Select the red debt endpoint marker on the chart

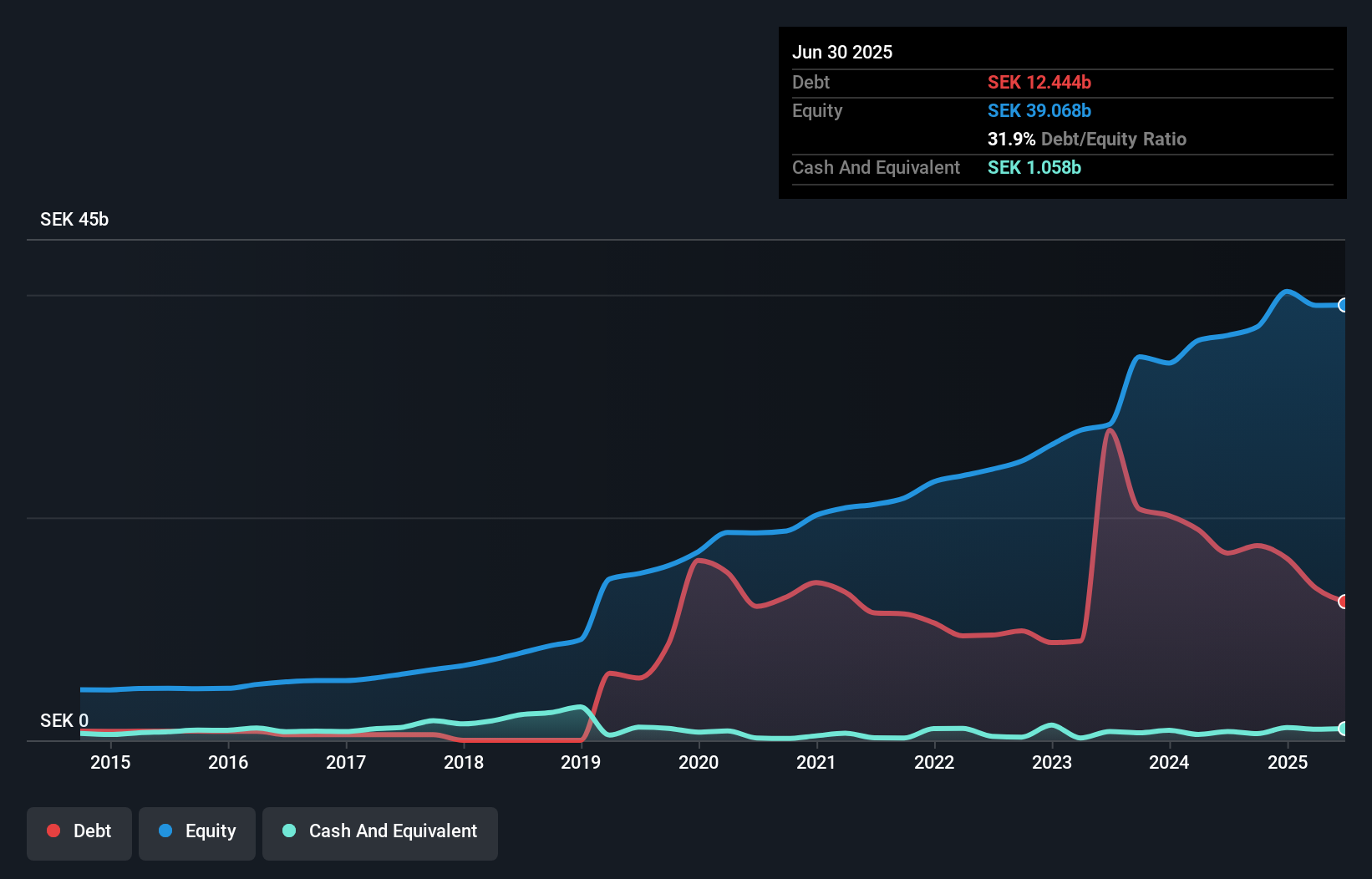pos(1344,600)
